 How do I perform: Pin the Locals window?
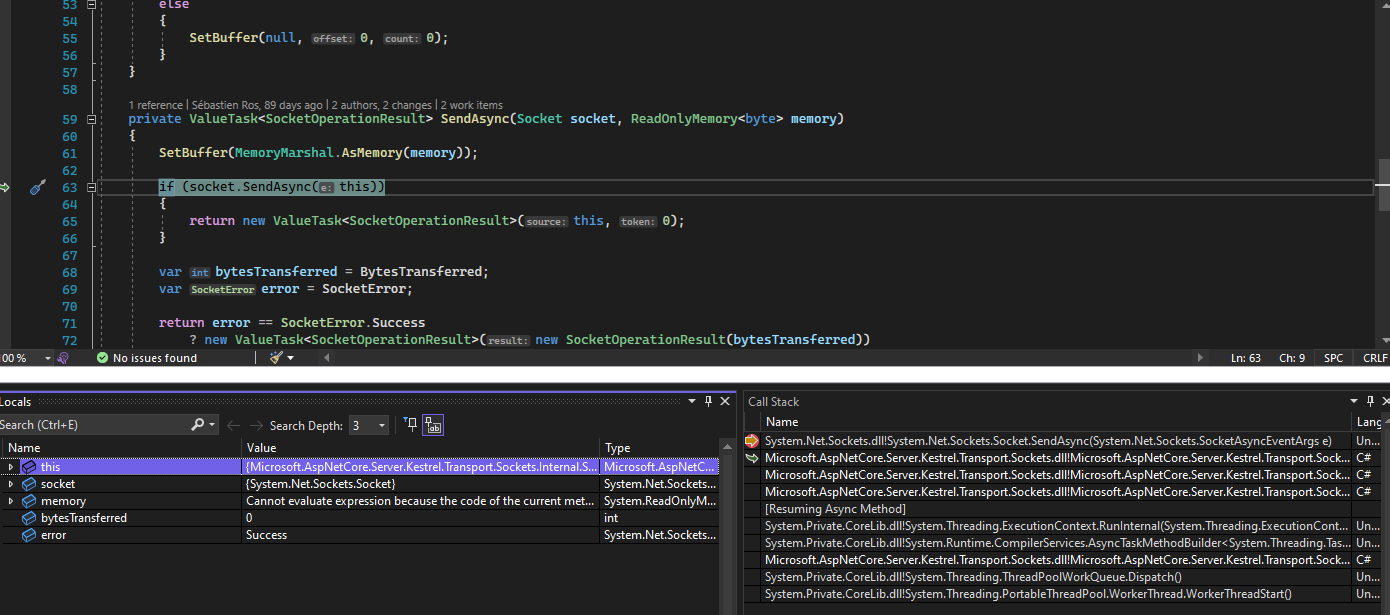click(710, 401)
